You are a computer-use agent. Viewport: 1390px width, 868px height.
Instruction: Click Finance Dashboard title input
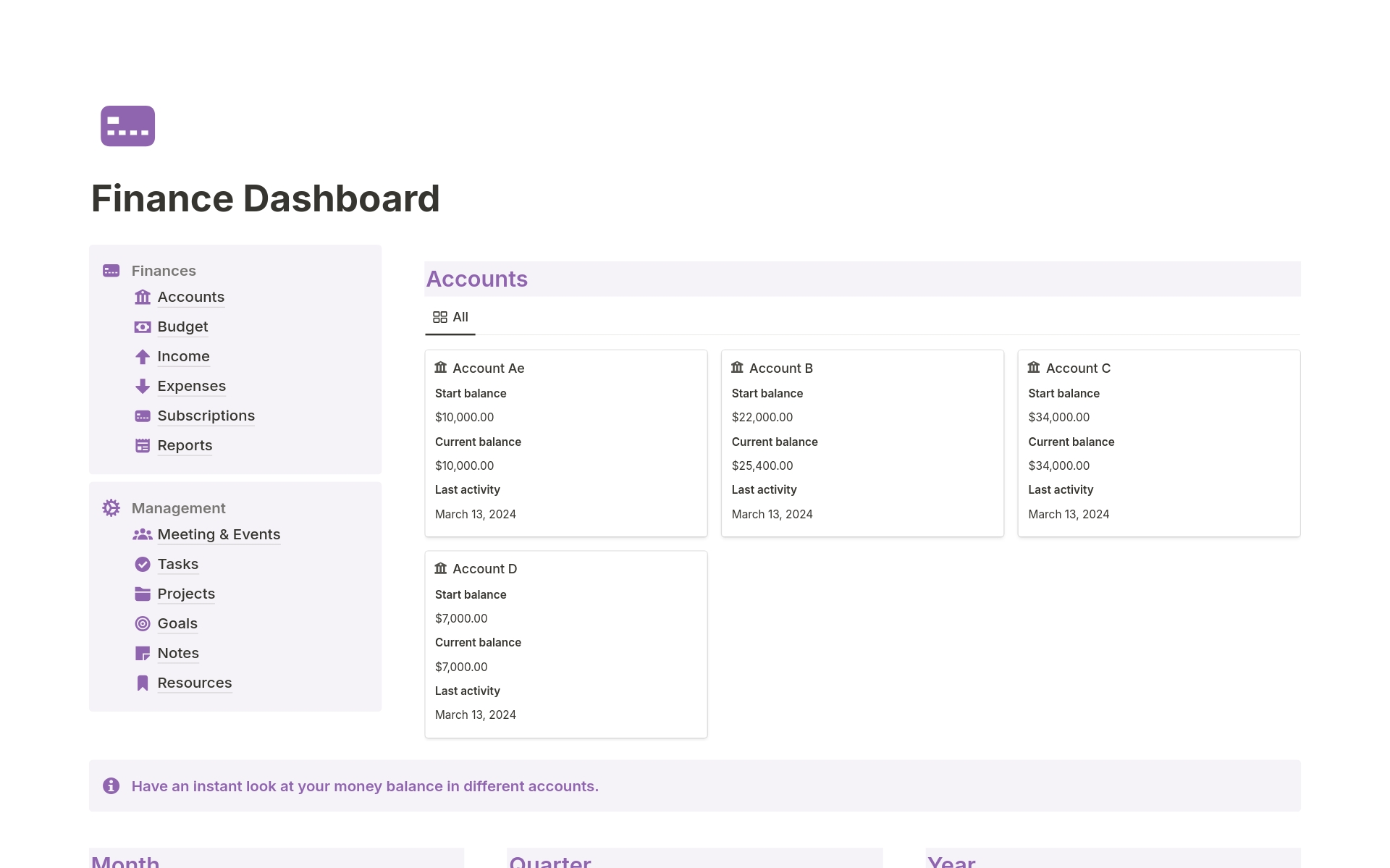265,198
